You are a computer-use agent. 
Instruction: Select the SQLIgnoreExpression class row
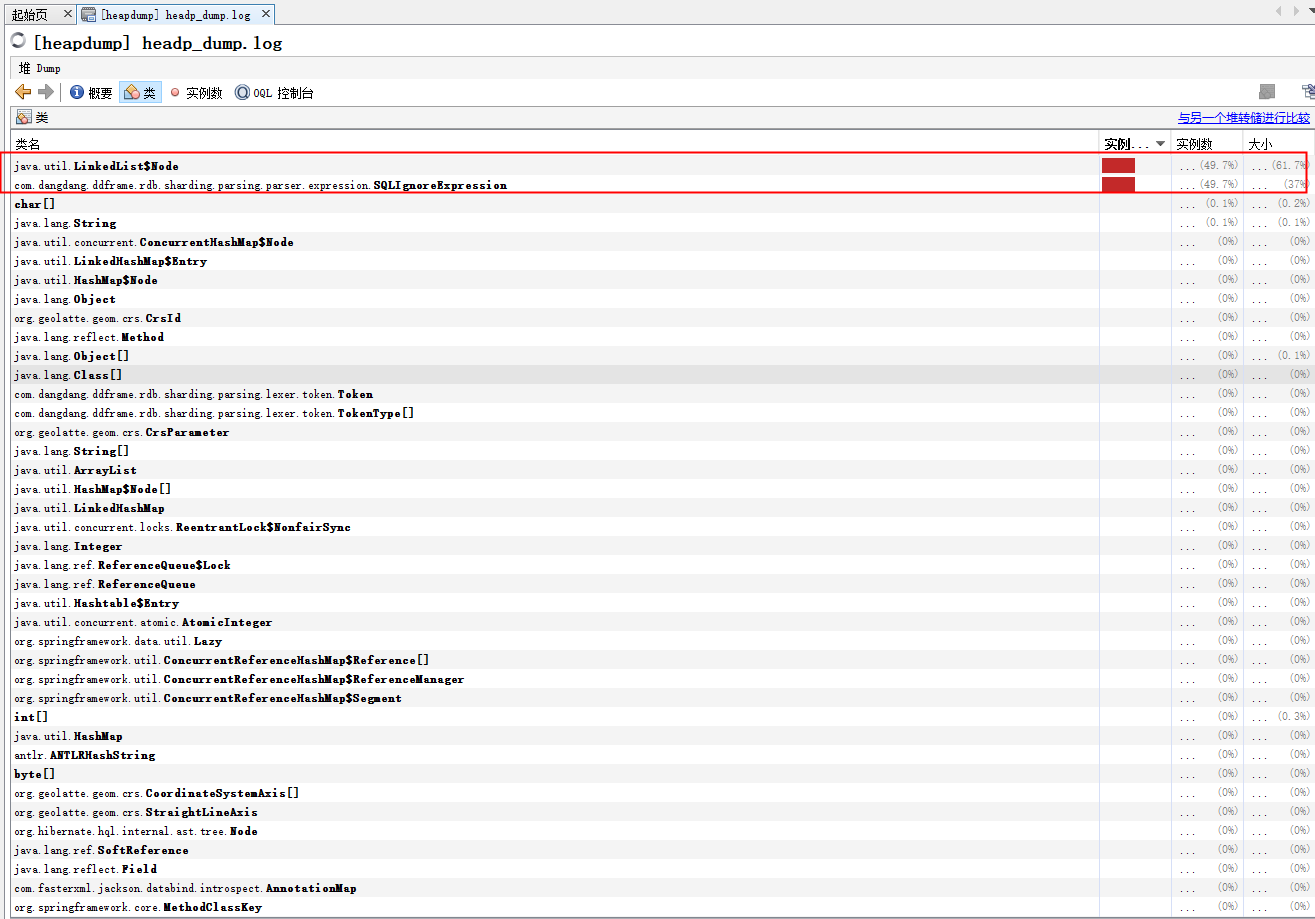pyautogui.click(x=660, y=185)
